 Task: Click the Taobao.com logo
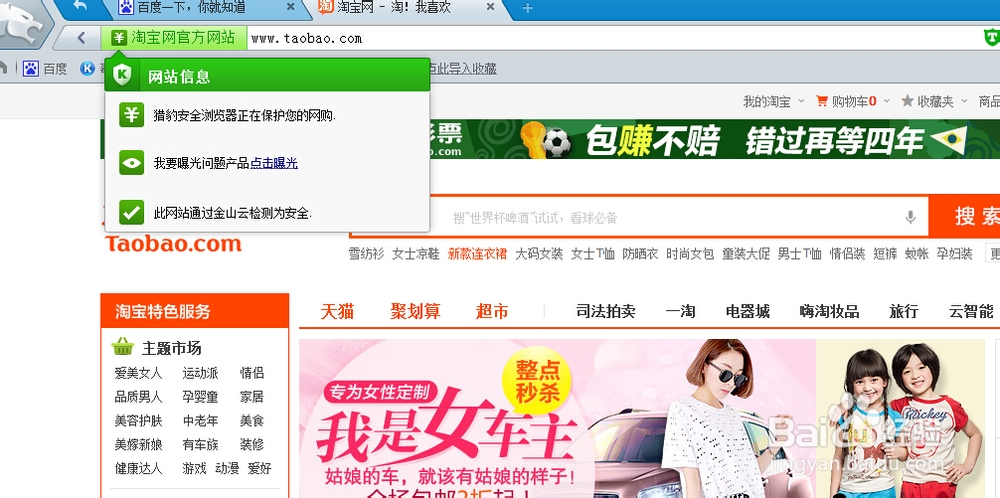coord(173,243)
